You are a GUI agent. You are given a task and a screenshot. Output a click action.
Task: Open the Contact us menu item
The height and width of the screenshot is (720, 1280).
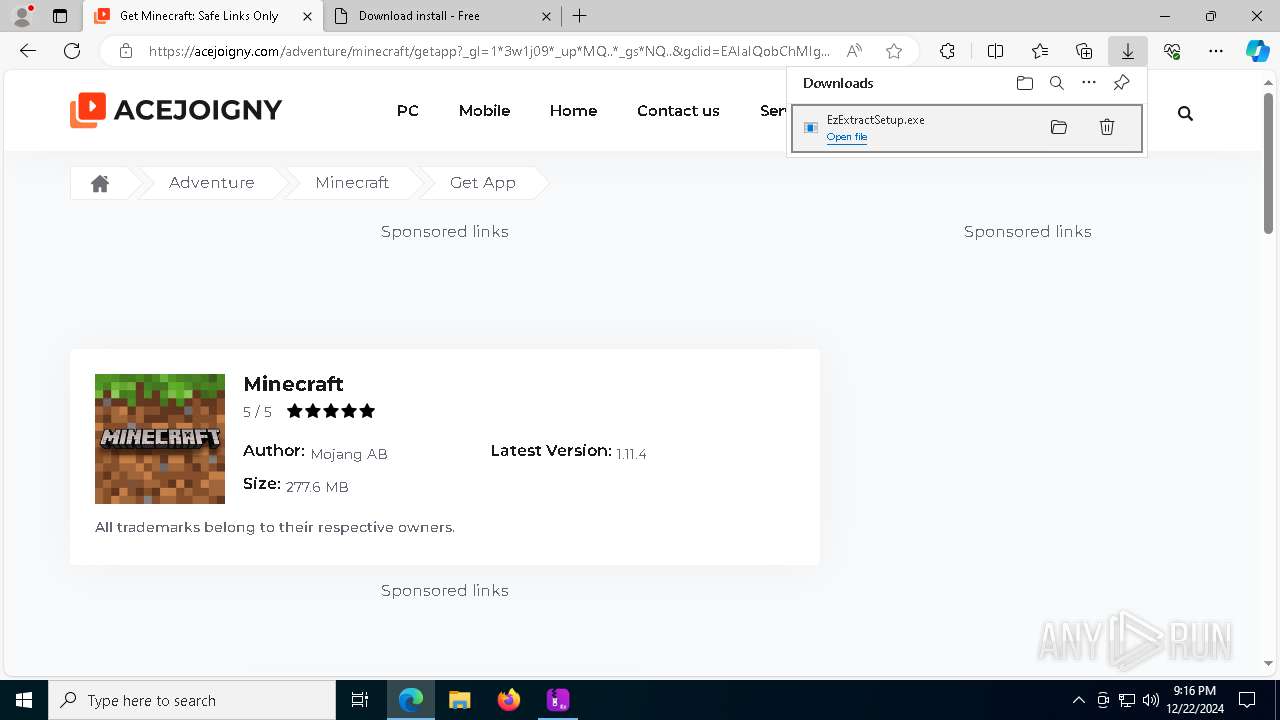[678, 111]
